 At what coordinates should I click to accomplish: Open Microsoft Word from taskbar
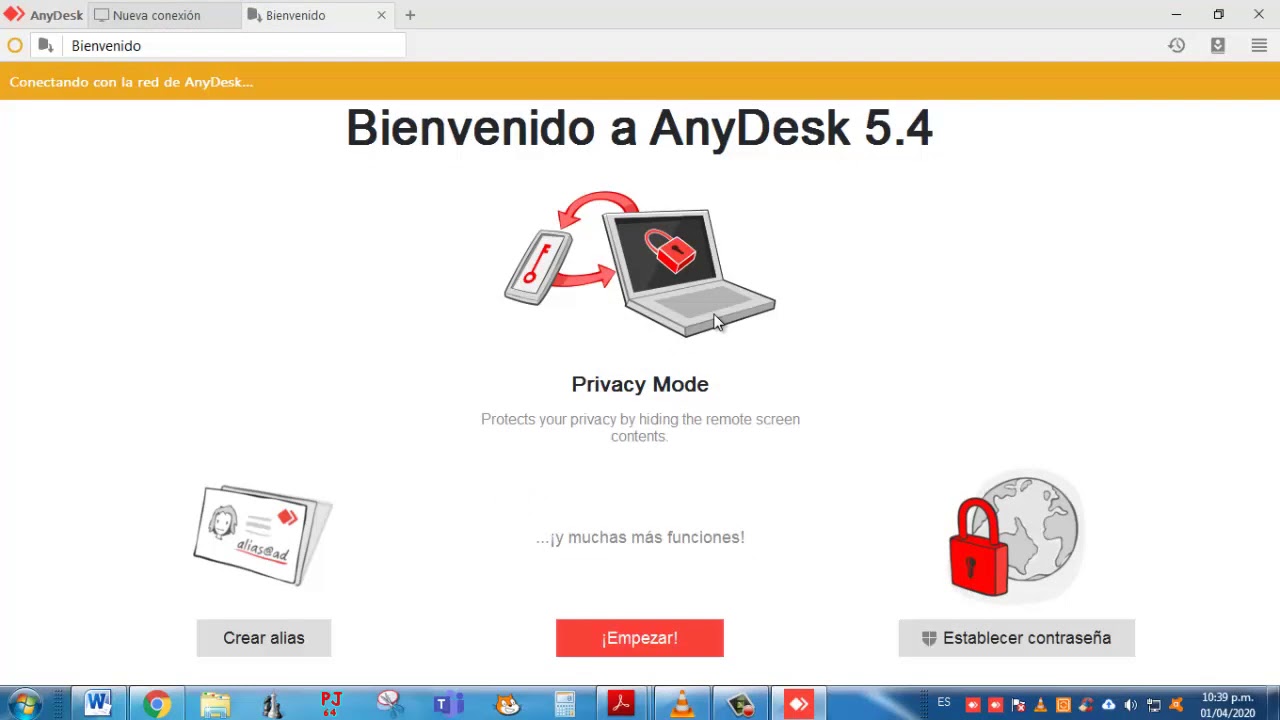coord(97,704)
